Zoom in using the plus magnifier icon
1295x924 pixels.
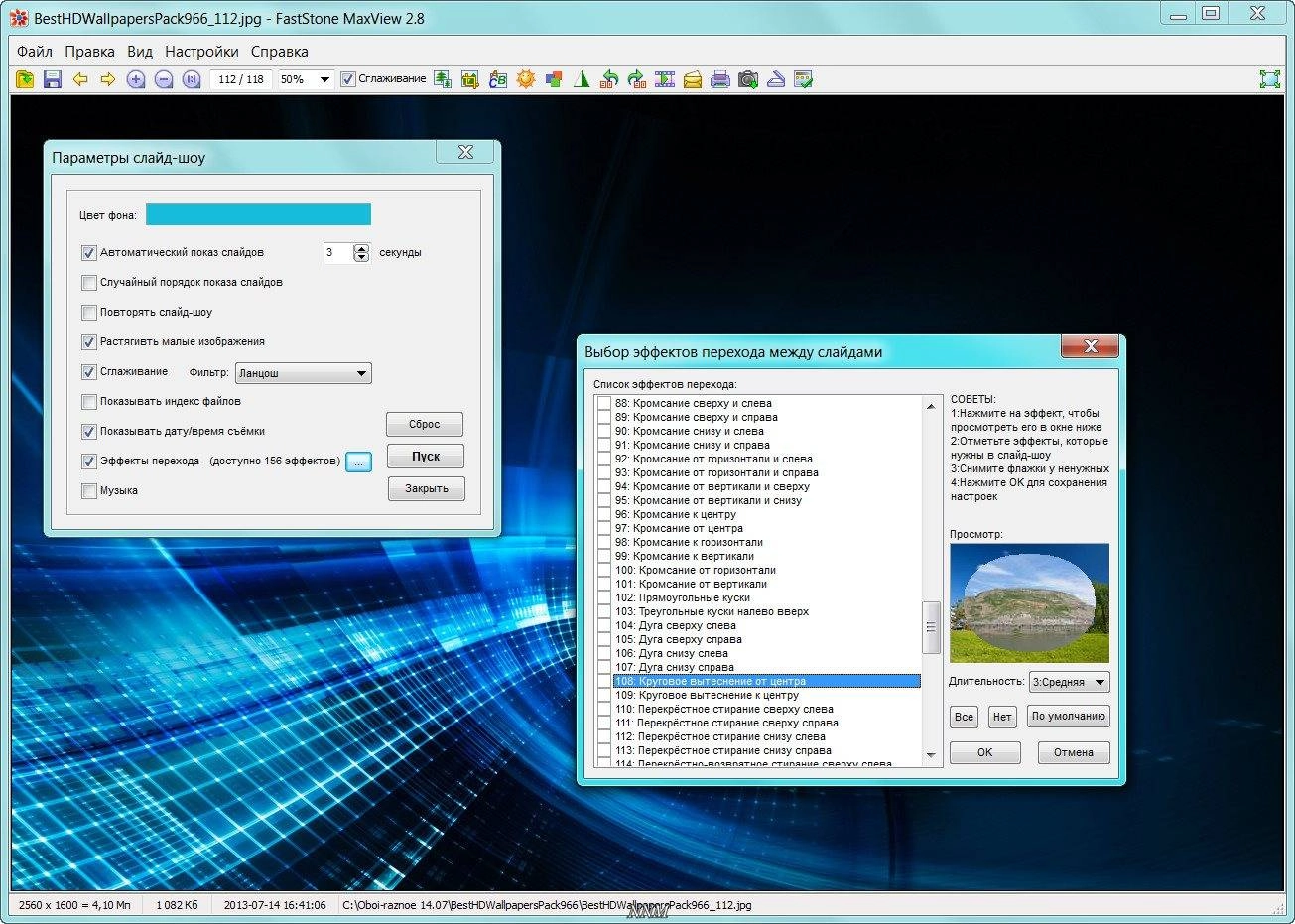pyautogui.click(x=136, y=79)
